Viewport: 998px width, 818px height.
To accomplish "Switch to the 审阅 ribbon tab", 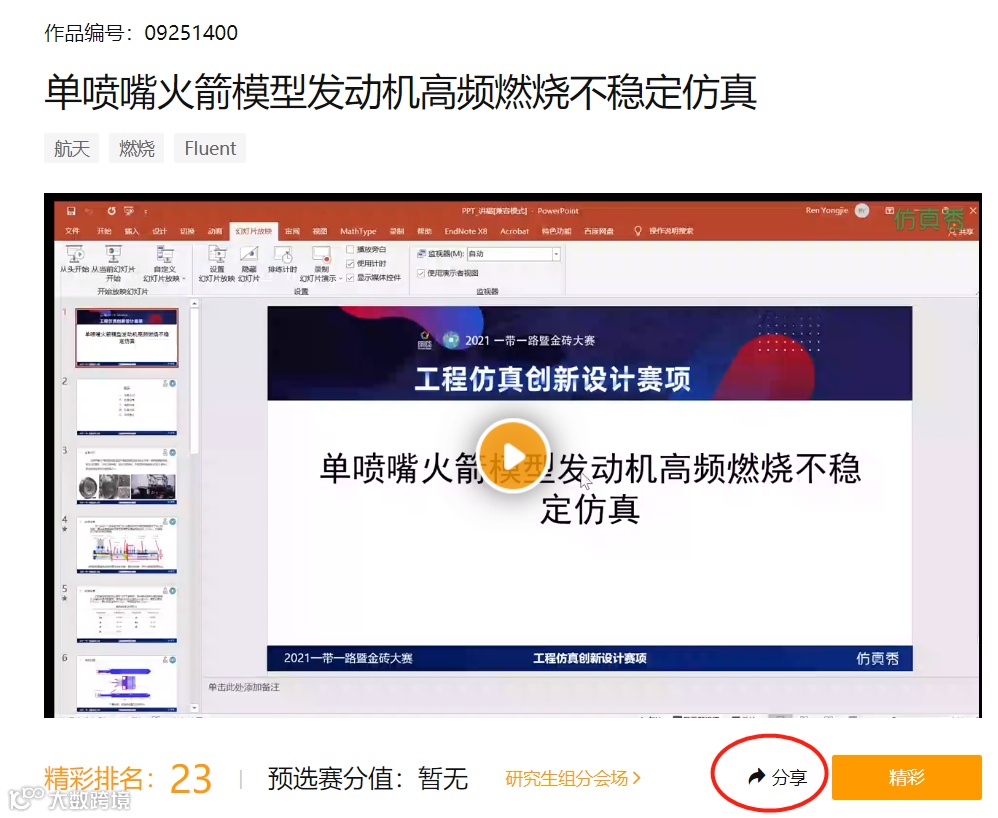I will 292,231.
